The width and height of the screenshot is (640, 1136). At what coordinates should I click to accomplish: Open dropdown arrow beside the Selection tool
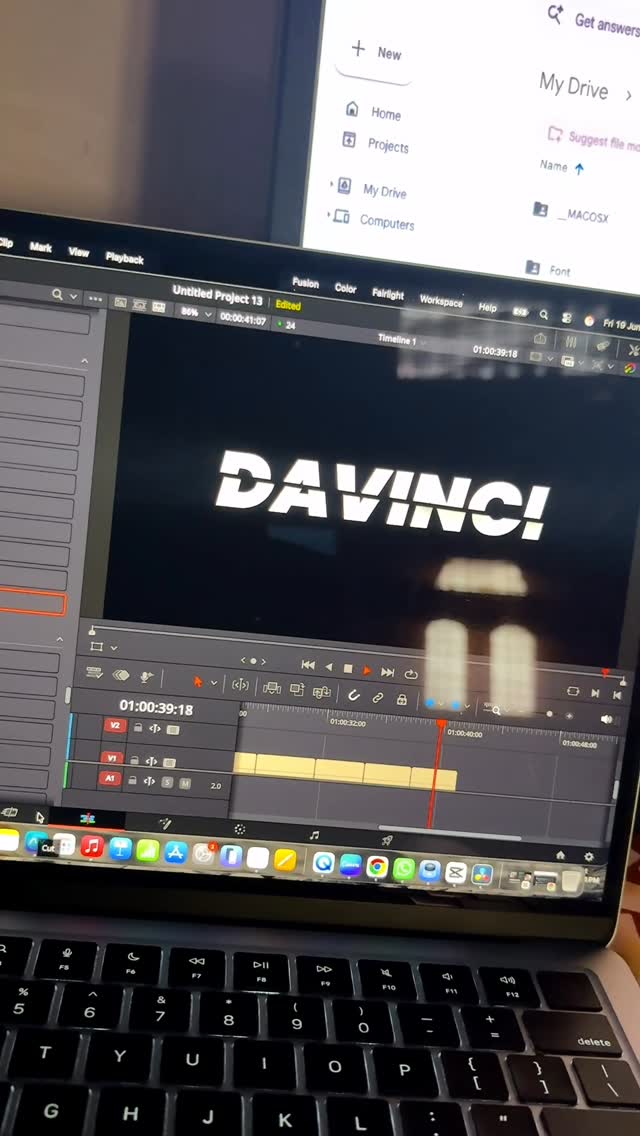click(213, 683)
